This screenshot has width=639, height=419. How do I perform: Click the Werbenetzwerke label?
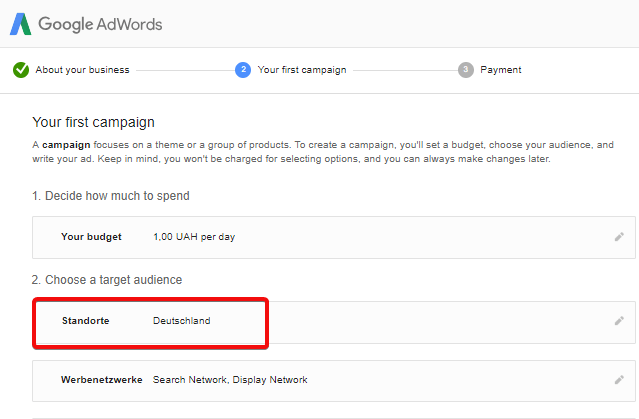pos(101,380)
